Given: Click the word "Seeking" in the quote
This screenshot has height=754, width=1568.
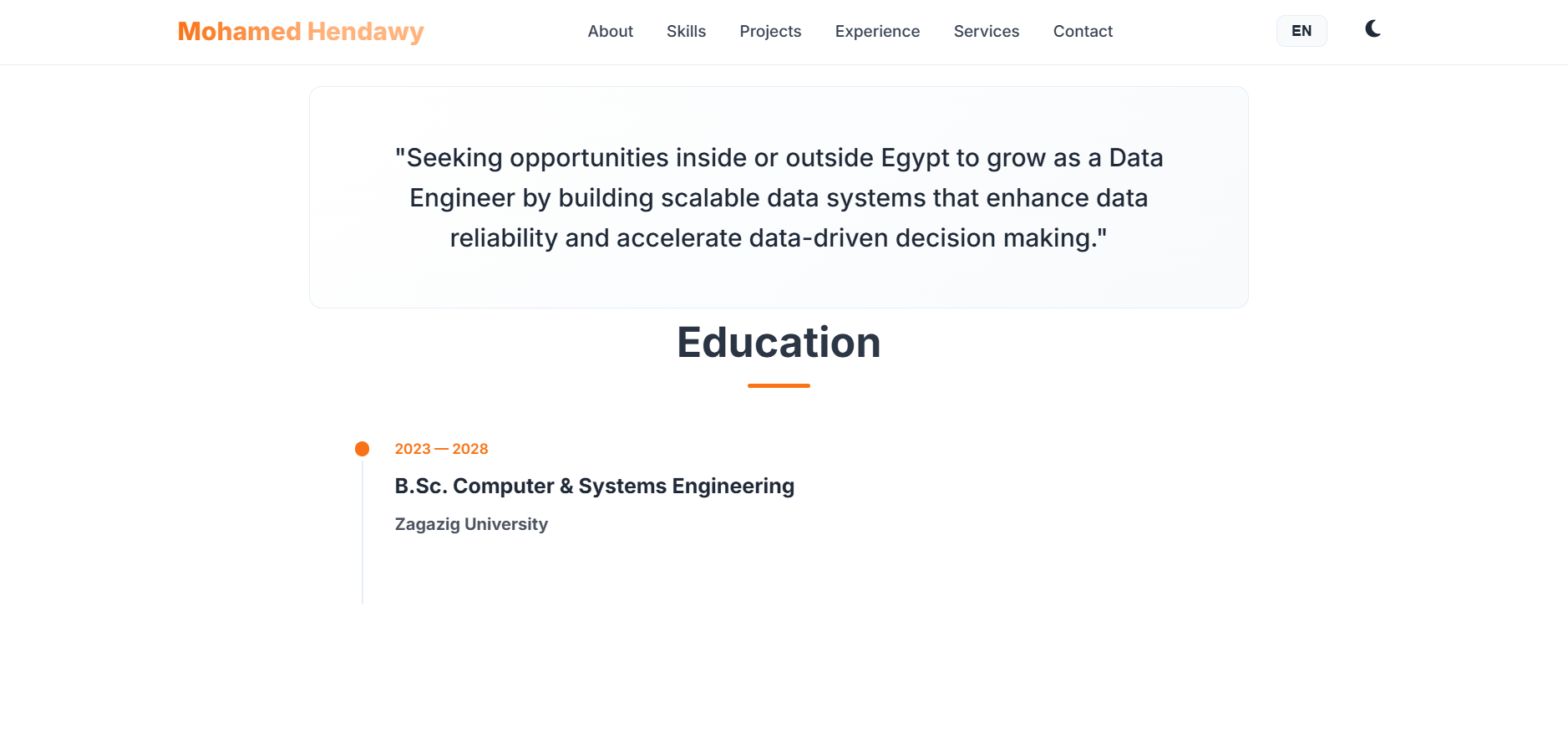Looking at the screenshot, I should (x=454, y=158).
